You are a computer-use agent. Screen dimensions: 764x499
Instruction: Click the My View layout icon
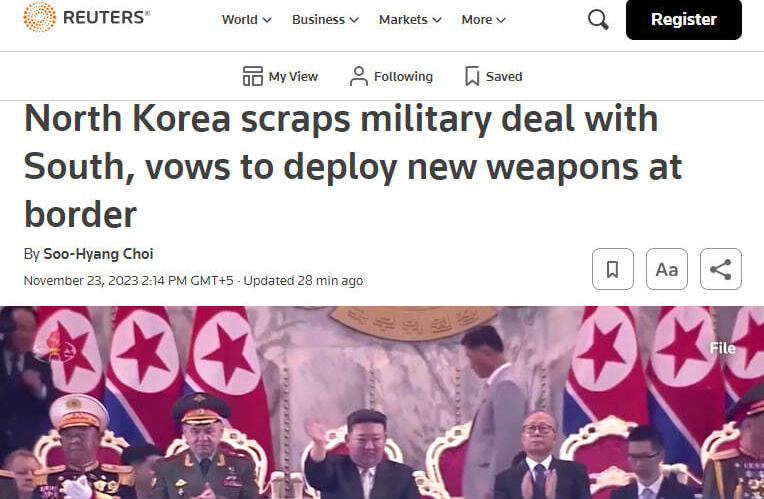[252, 76]
